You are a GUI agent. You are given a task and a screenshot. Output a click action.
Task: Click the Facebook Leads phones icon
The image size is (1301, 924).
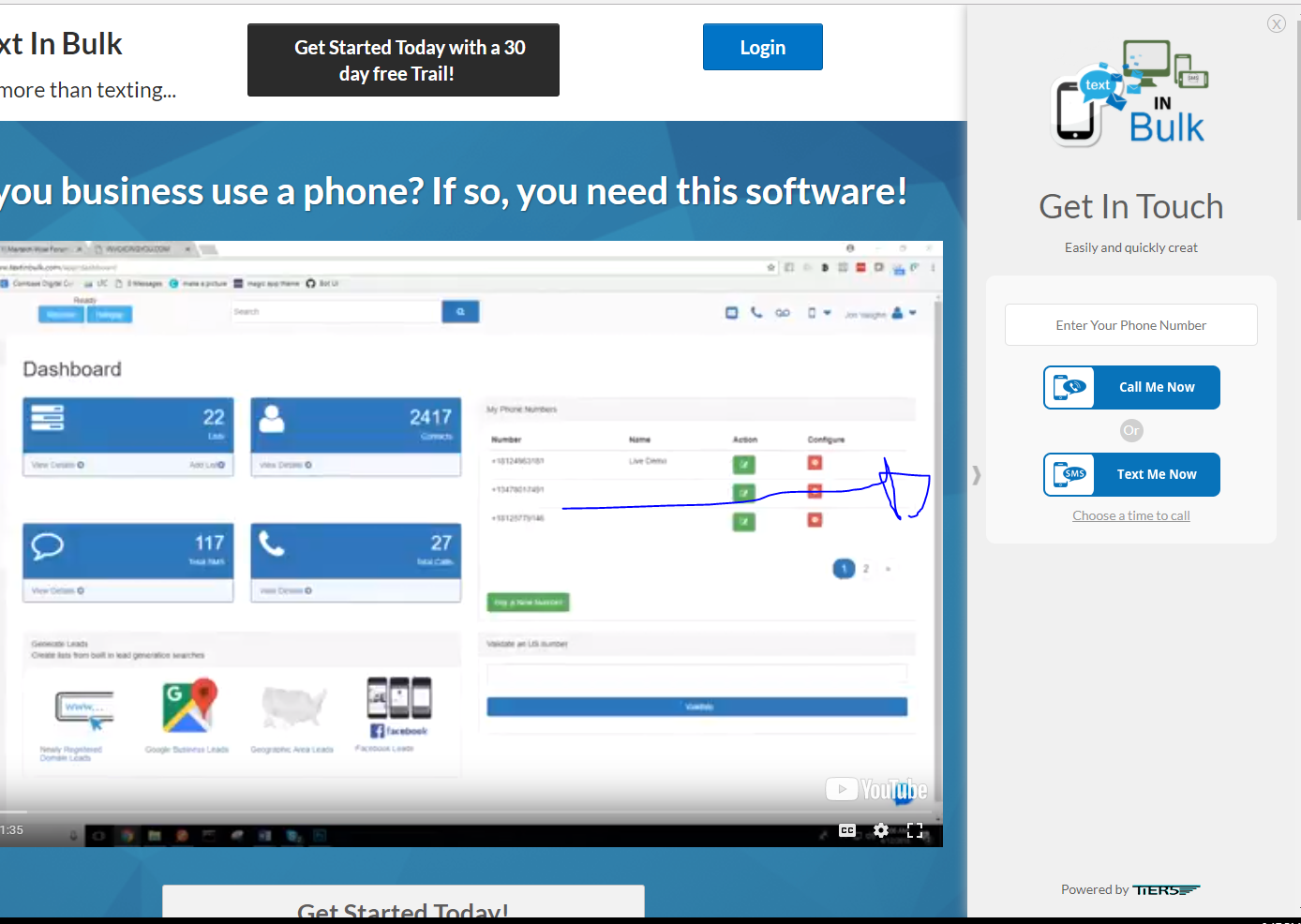[399, 707]
